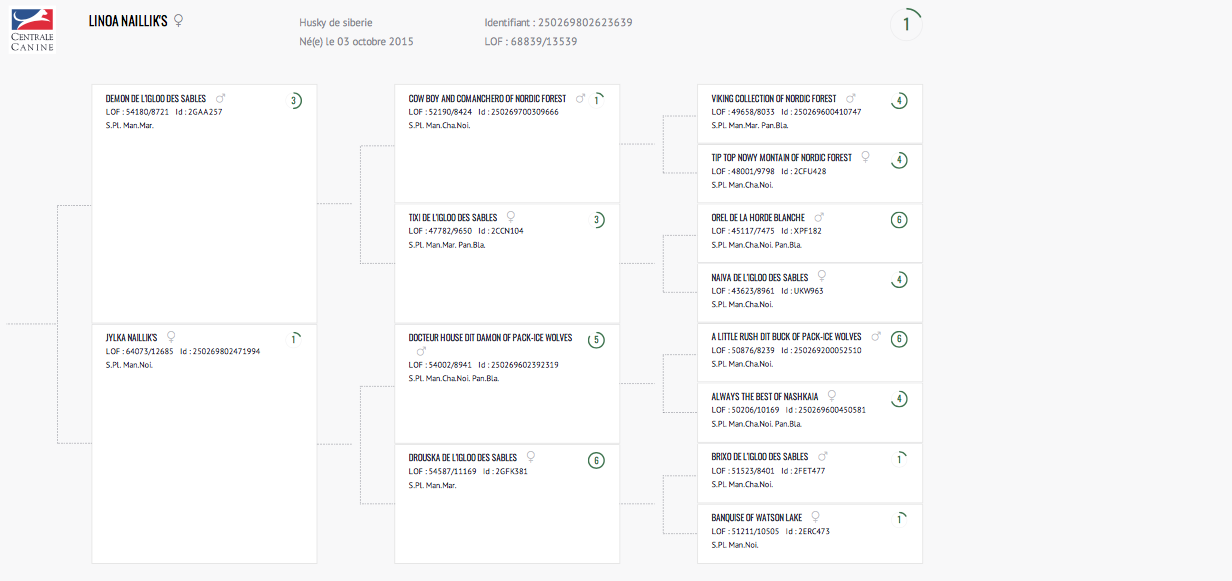
Task: Click circled 1 badge on Jylka Naillik's card
Action: pos(294,340)
